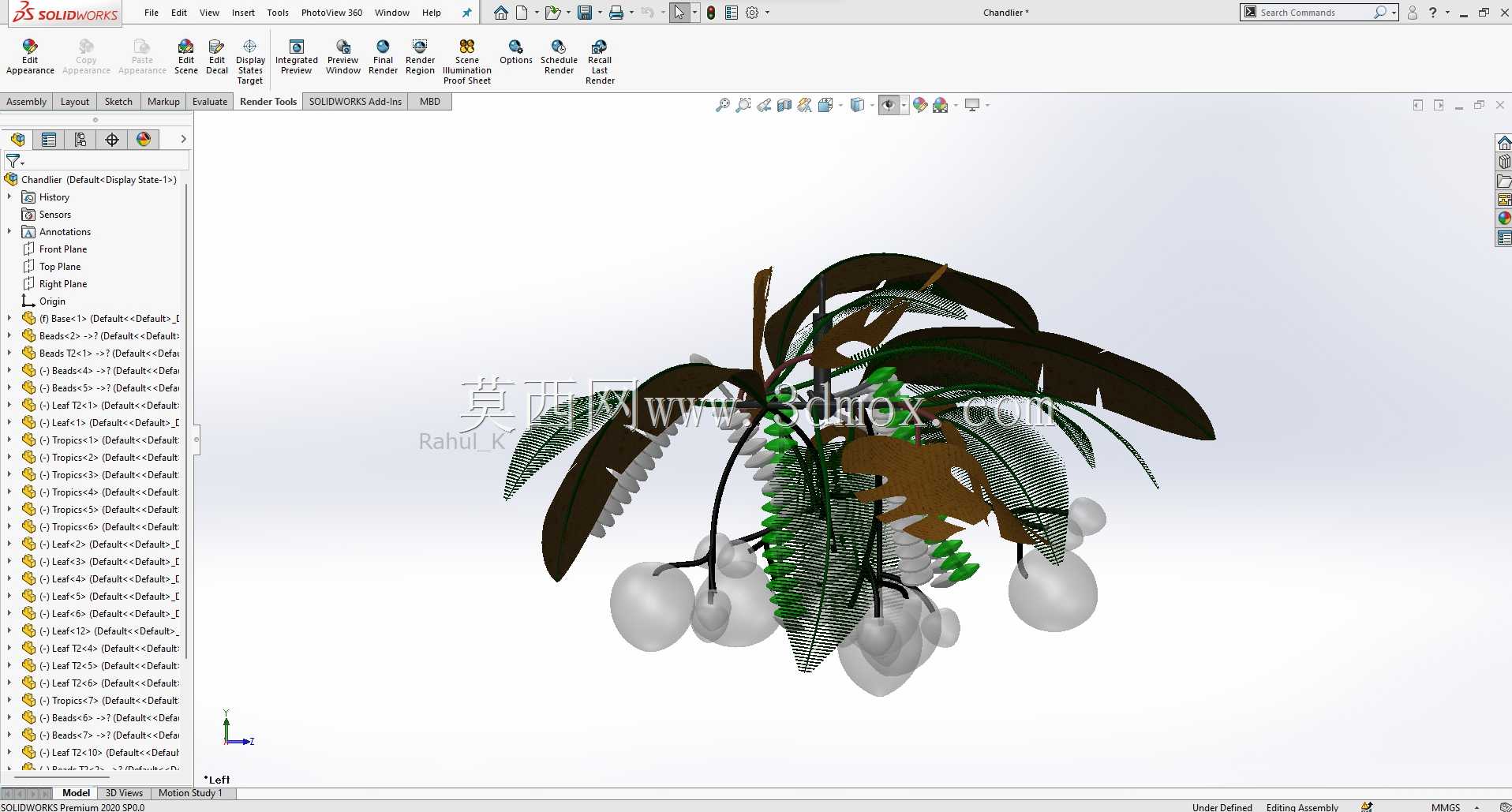Switch to 3D Views tab
This screenshot has width=1512, height=812.
tap(124, 793)
